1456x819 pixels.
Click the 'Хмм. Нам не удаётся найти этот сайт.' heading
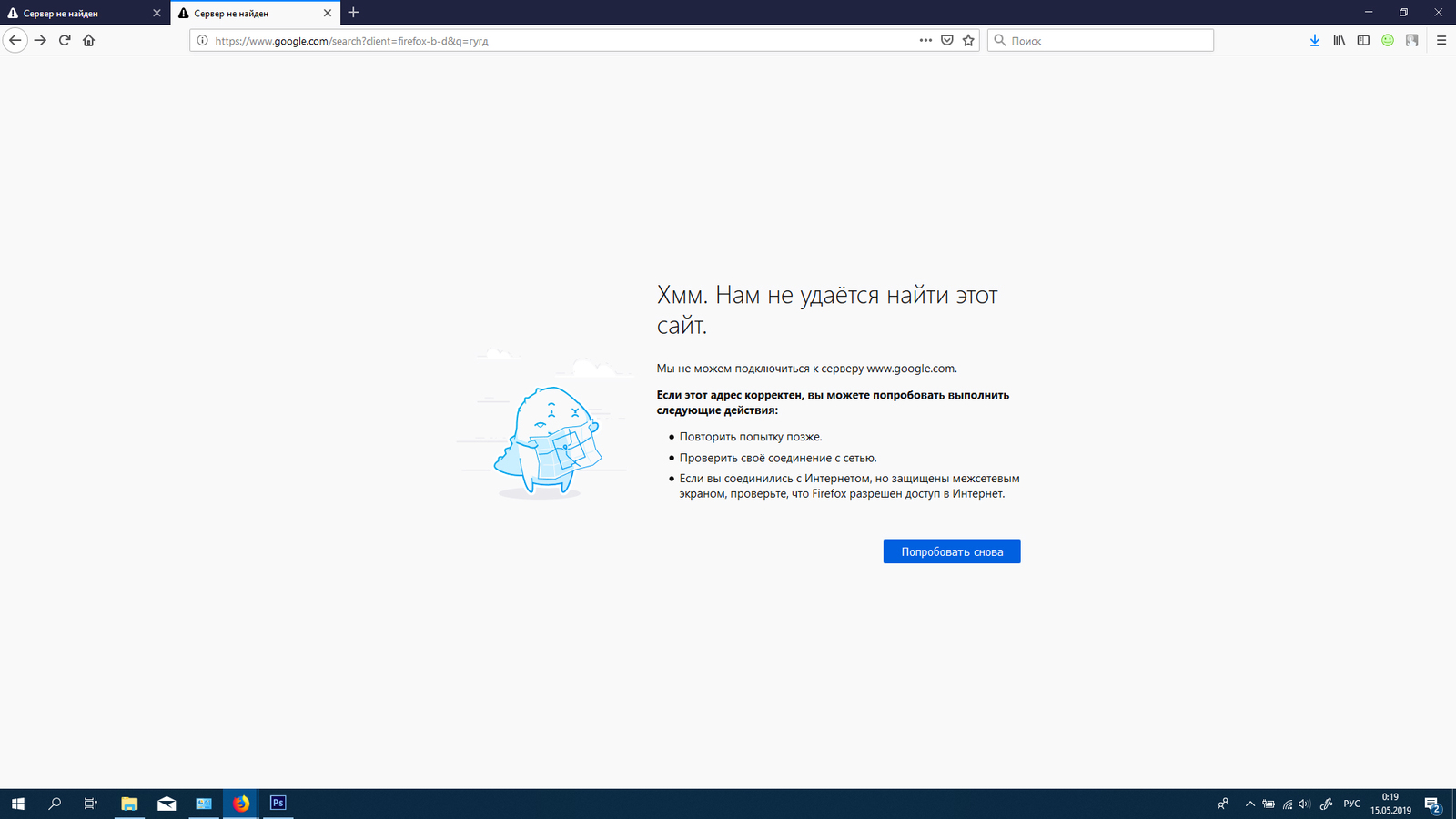[827, 309]
